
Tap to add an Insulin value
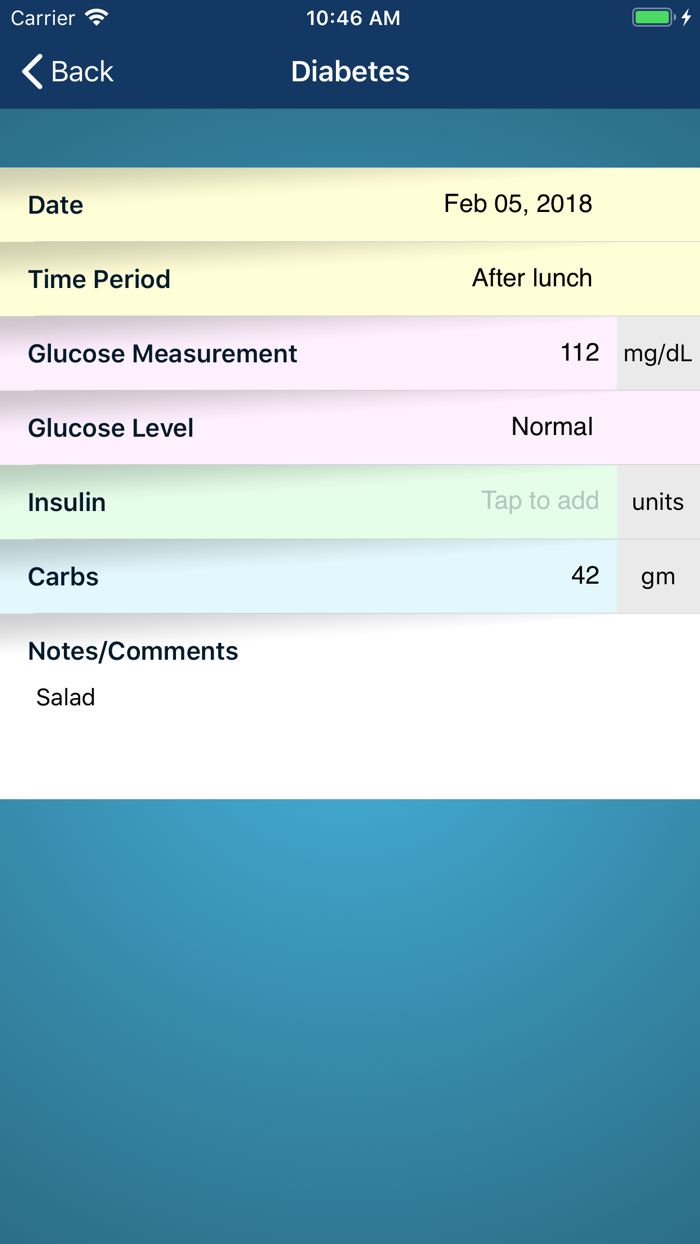[x=540, y=501]
